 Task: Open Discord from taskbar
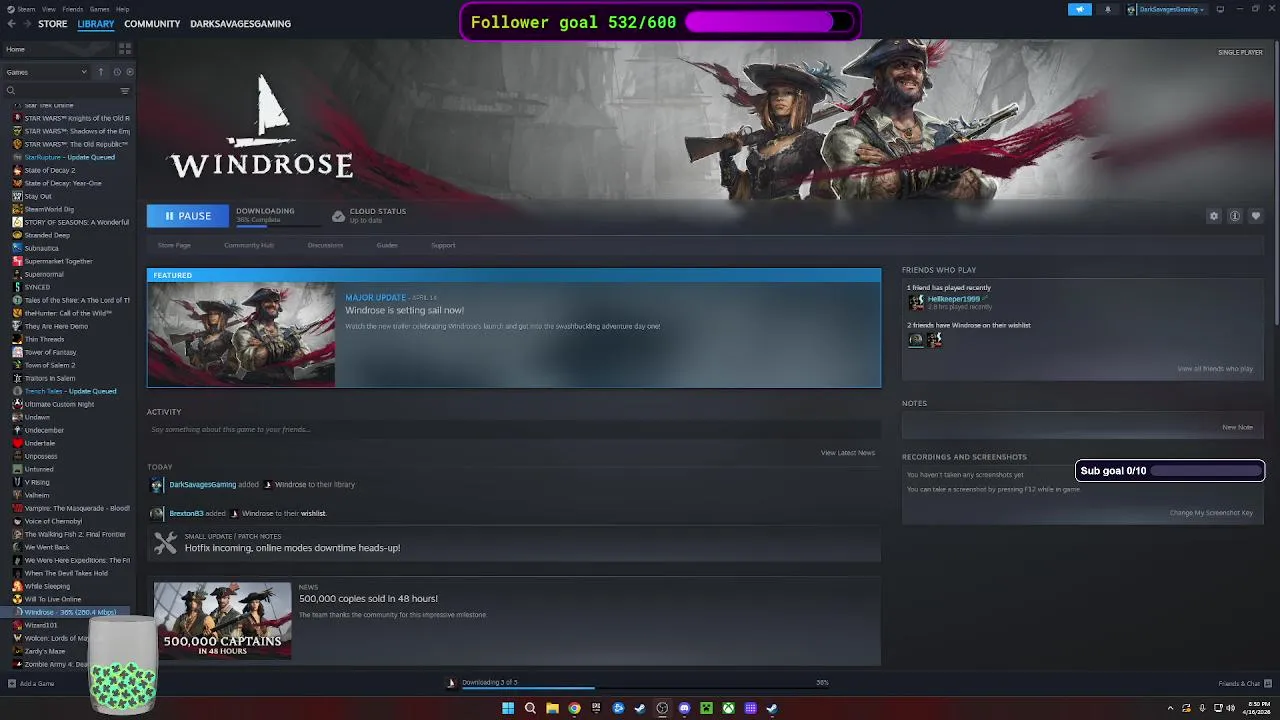pyautogui.click(x=684, y=708)
